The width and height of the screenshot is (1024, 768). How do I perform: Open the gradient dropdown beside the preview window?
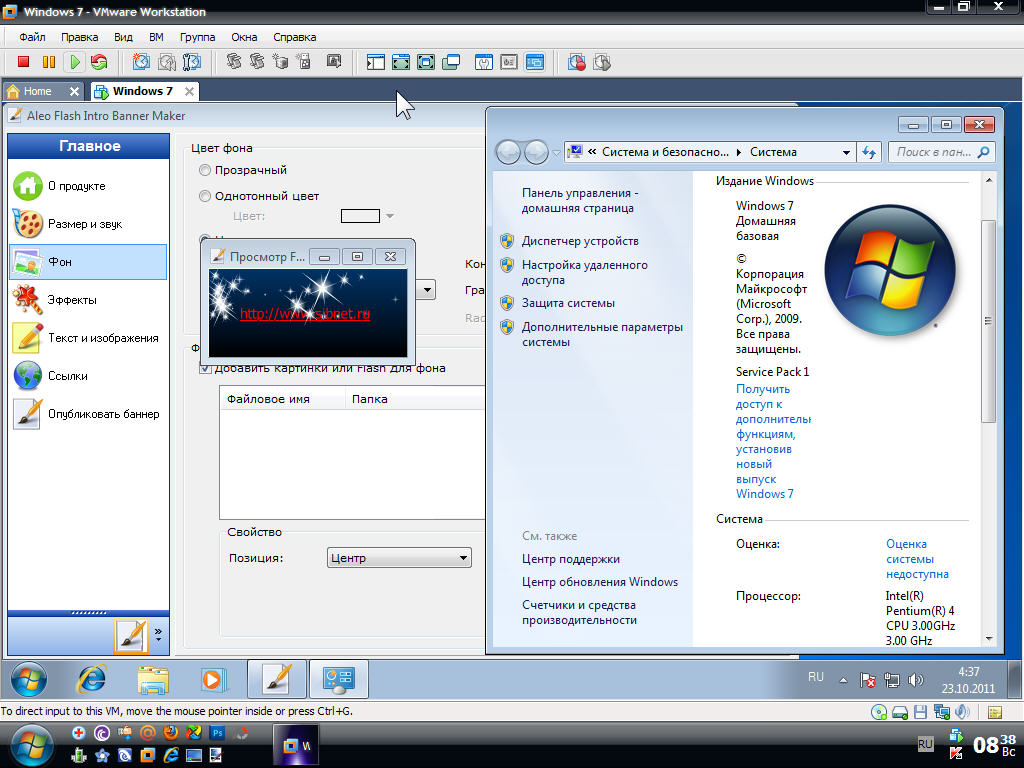pos(426,289)
